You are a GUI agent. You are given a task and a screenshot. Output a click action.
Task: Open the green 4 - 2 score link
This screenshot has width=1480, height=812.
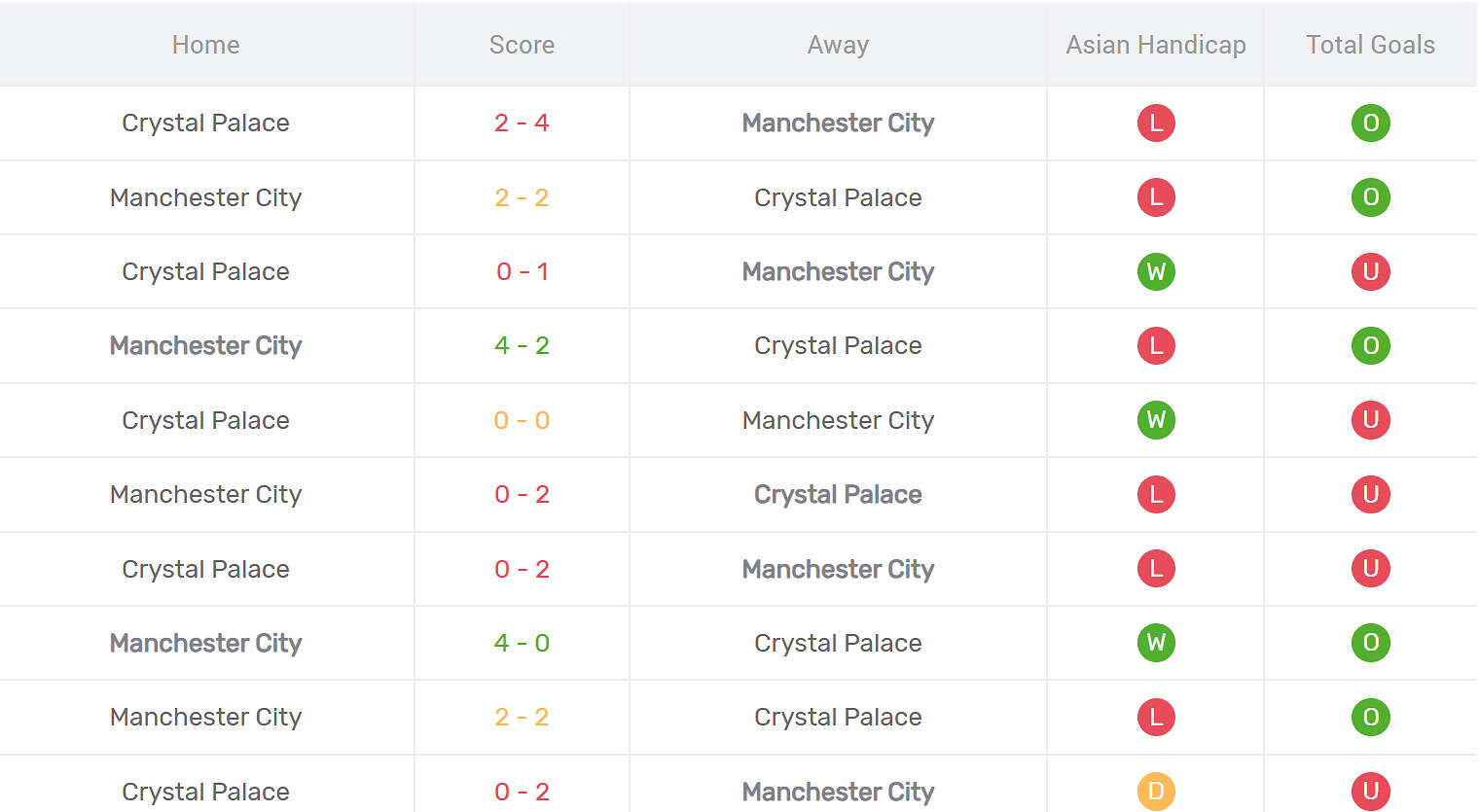point(522,346)
